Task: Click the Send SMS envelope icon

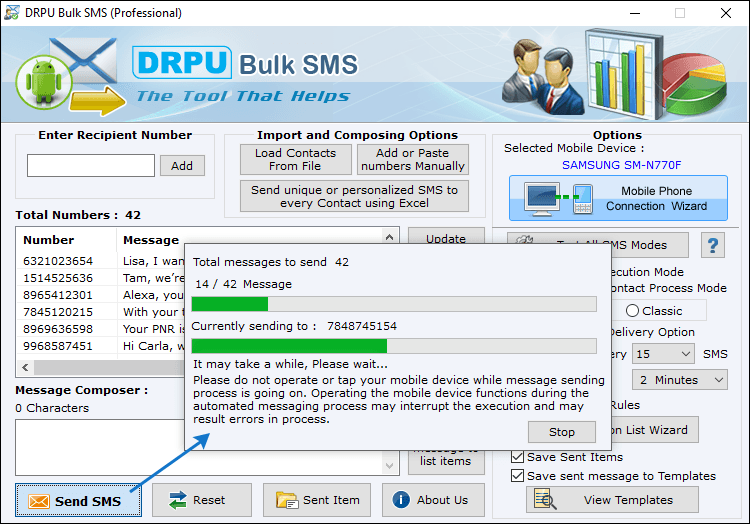Action: click(39, 501)
